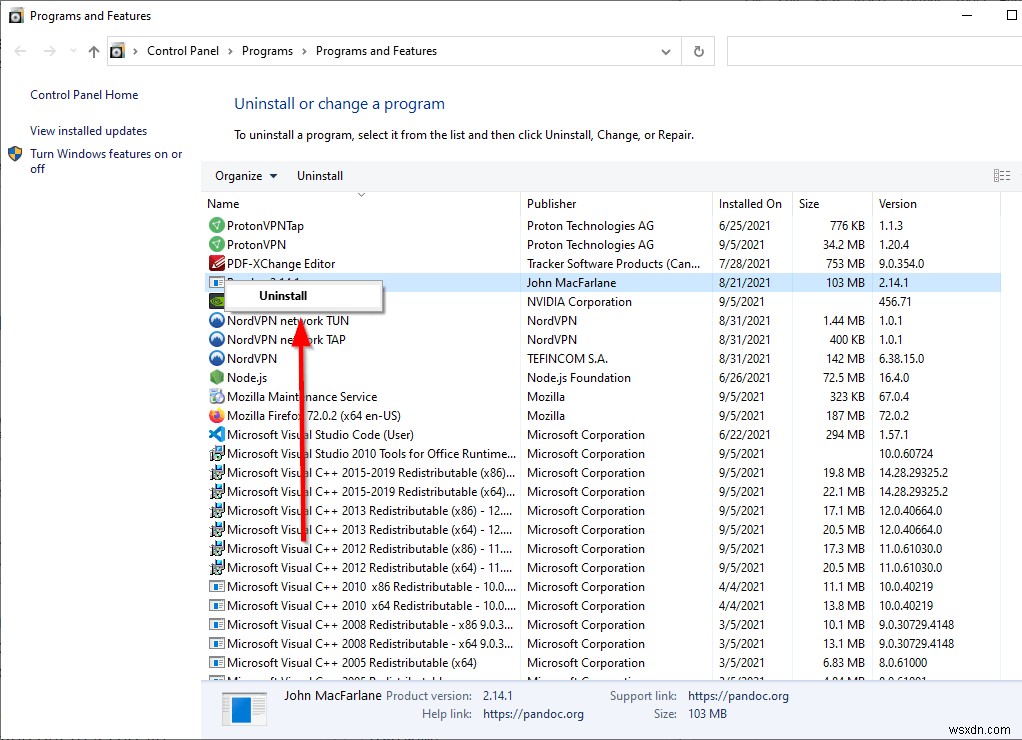Navigate to Programs via the breadcrumb
Viewport: 1022px width, 740px height.
coord(268,50)
